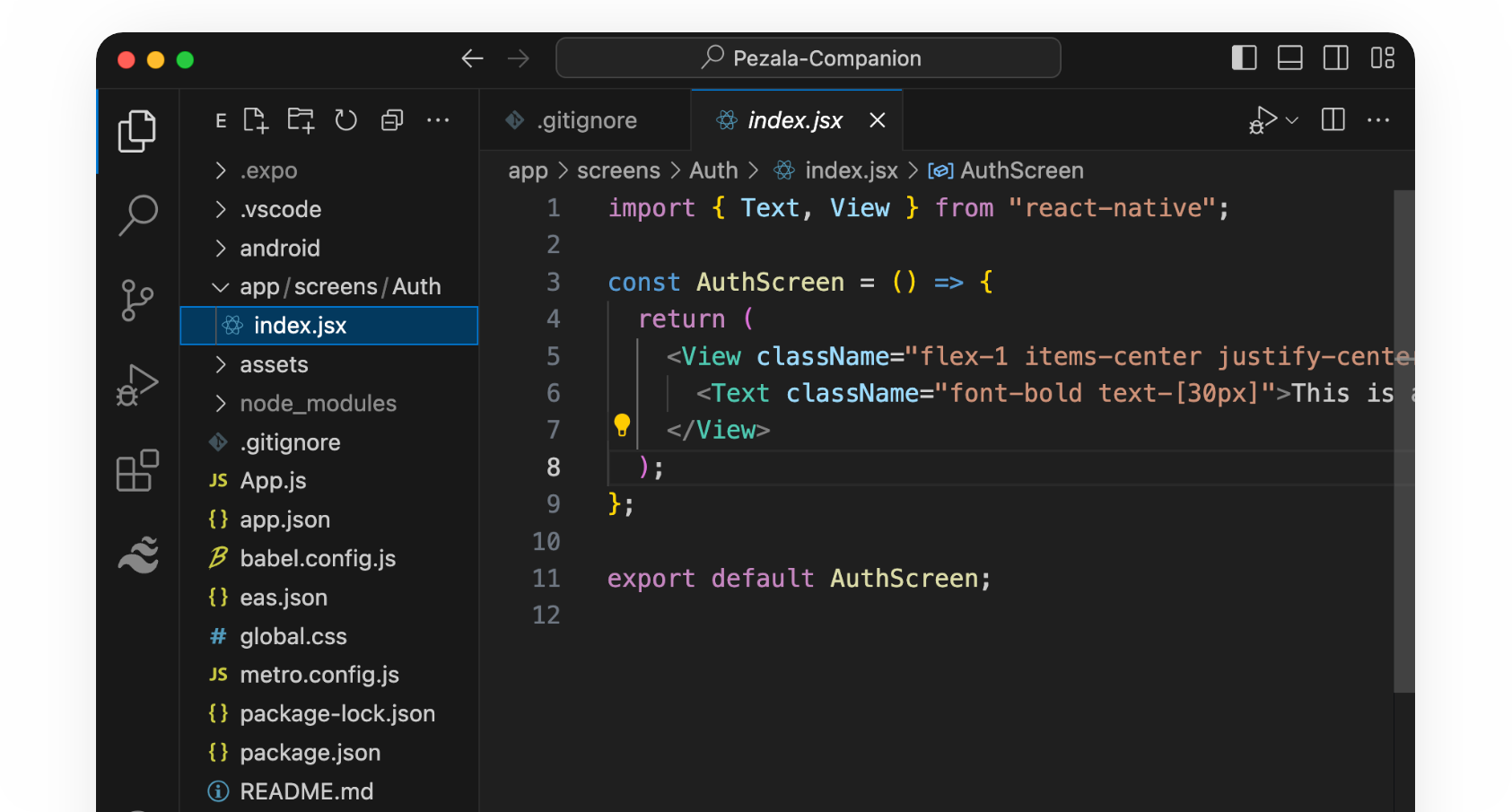This screenshot has height=812, width=1512.
Task: Click the New File icon in explorer
Action: pyautogui.click(x=256, y=120)
